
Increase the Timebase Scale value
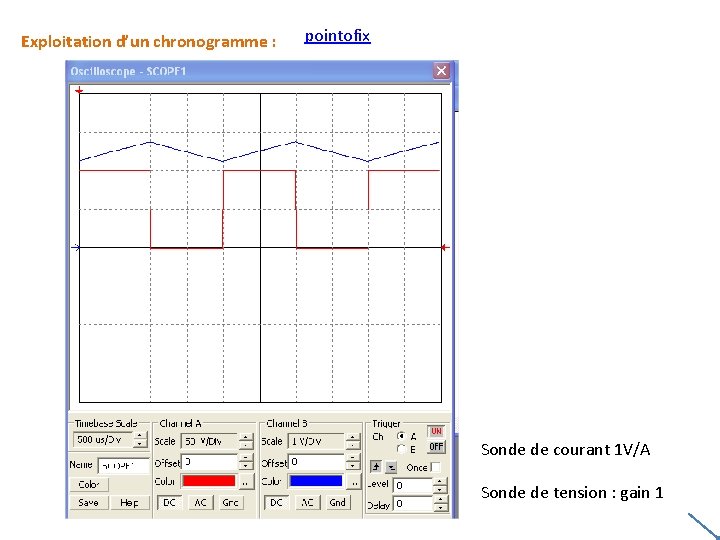[140, 435]
